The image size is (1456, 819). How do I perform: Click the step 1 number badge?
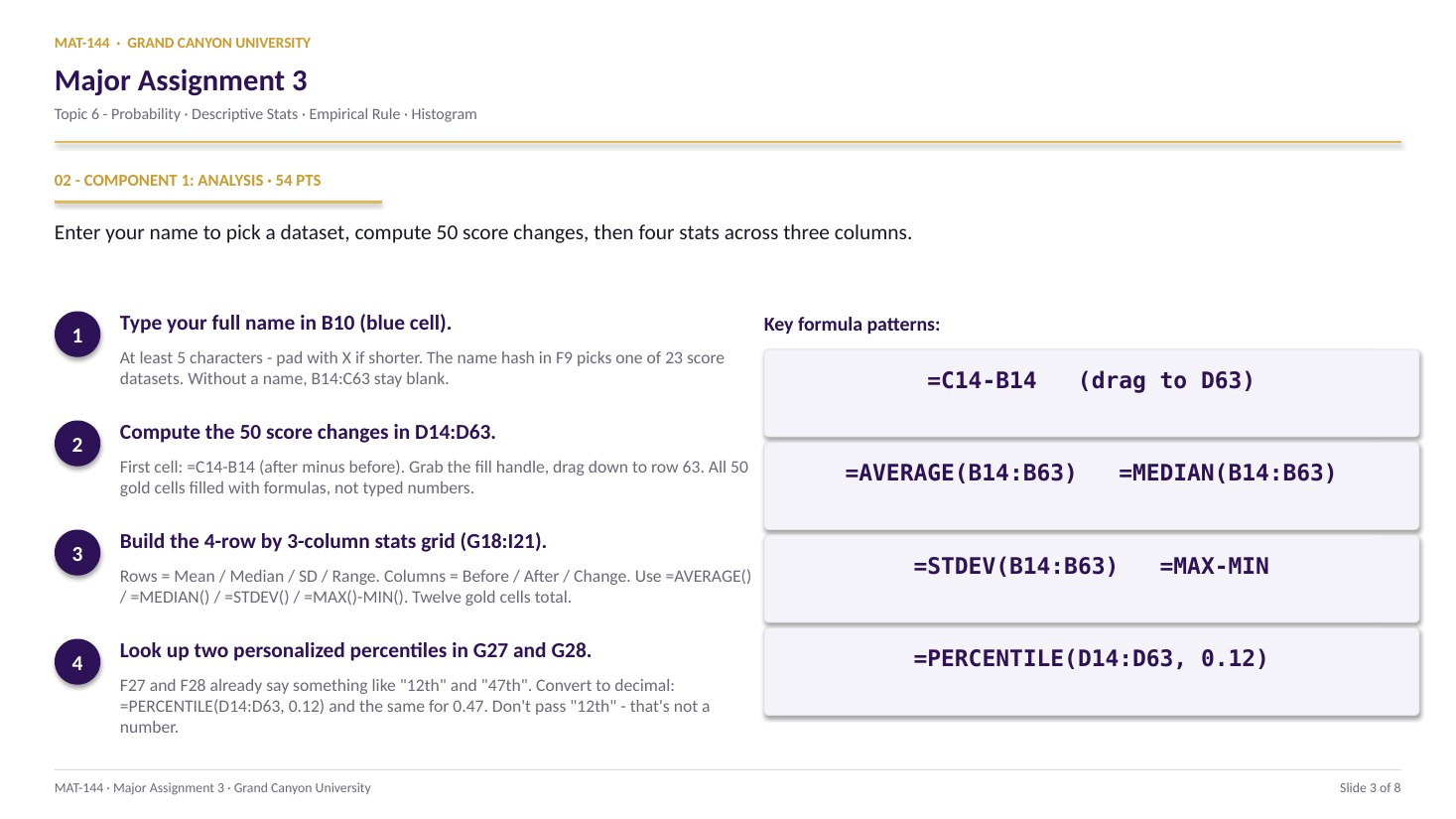coord(77,336)
